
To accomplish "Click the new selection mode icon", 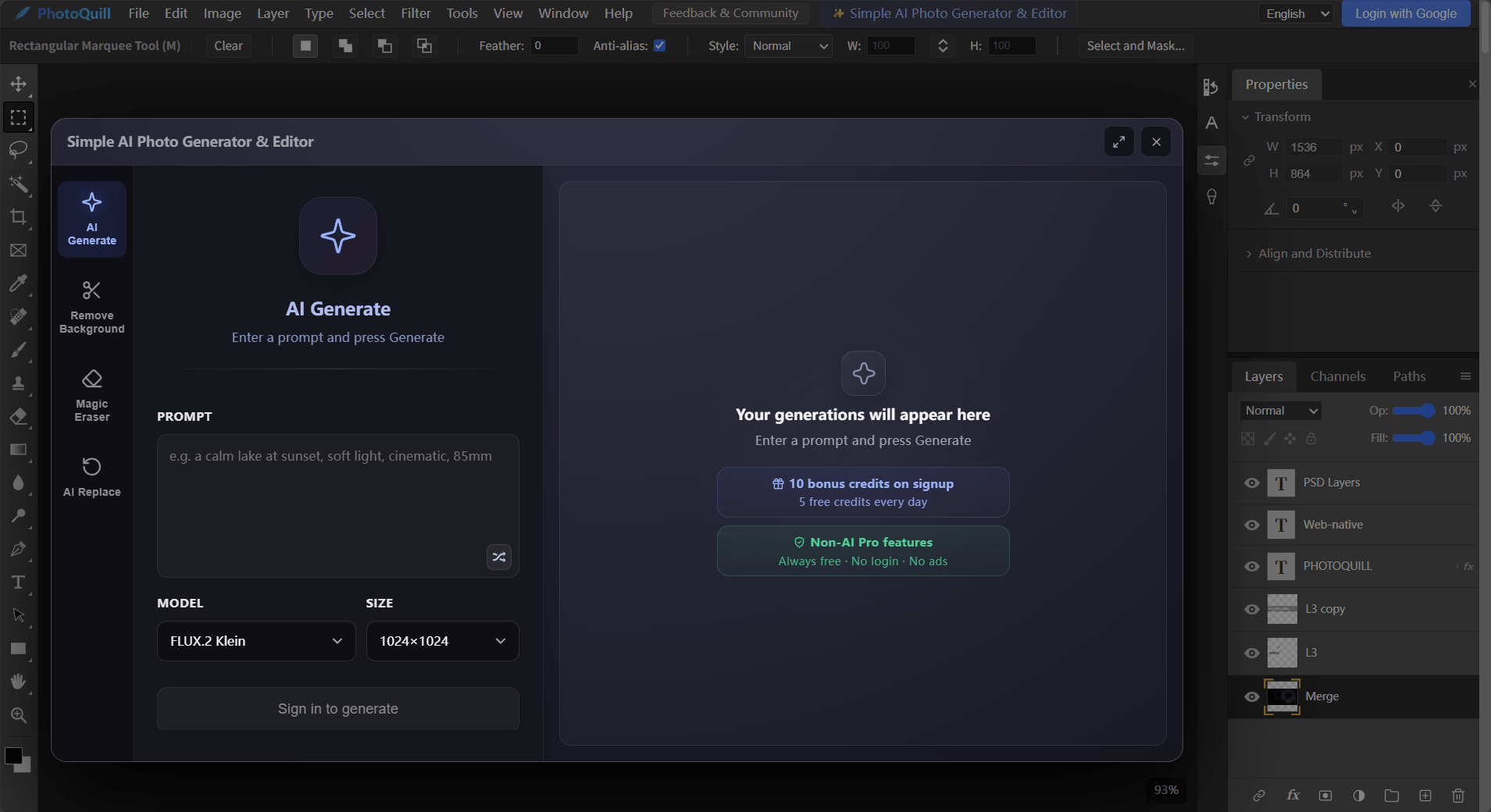I will [305, 46].
